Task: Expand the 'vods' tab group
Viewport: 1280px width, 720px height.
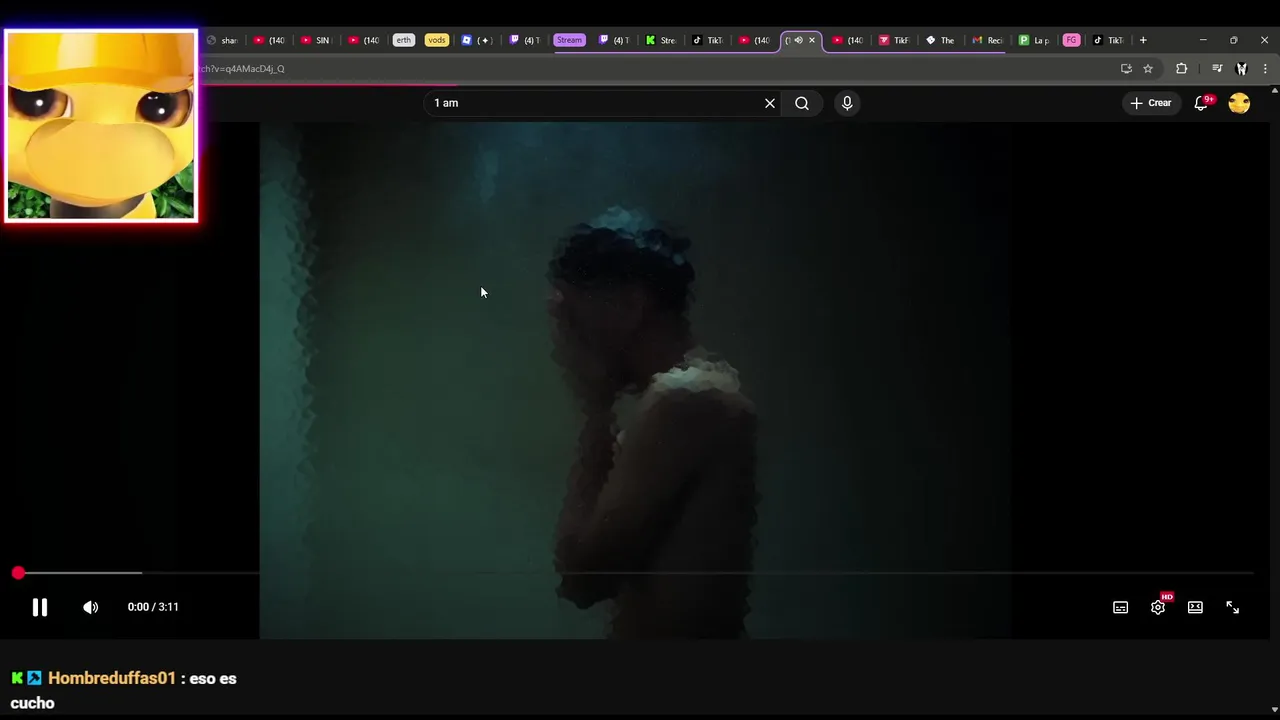Action: pos(436,40)
